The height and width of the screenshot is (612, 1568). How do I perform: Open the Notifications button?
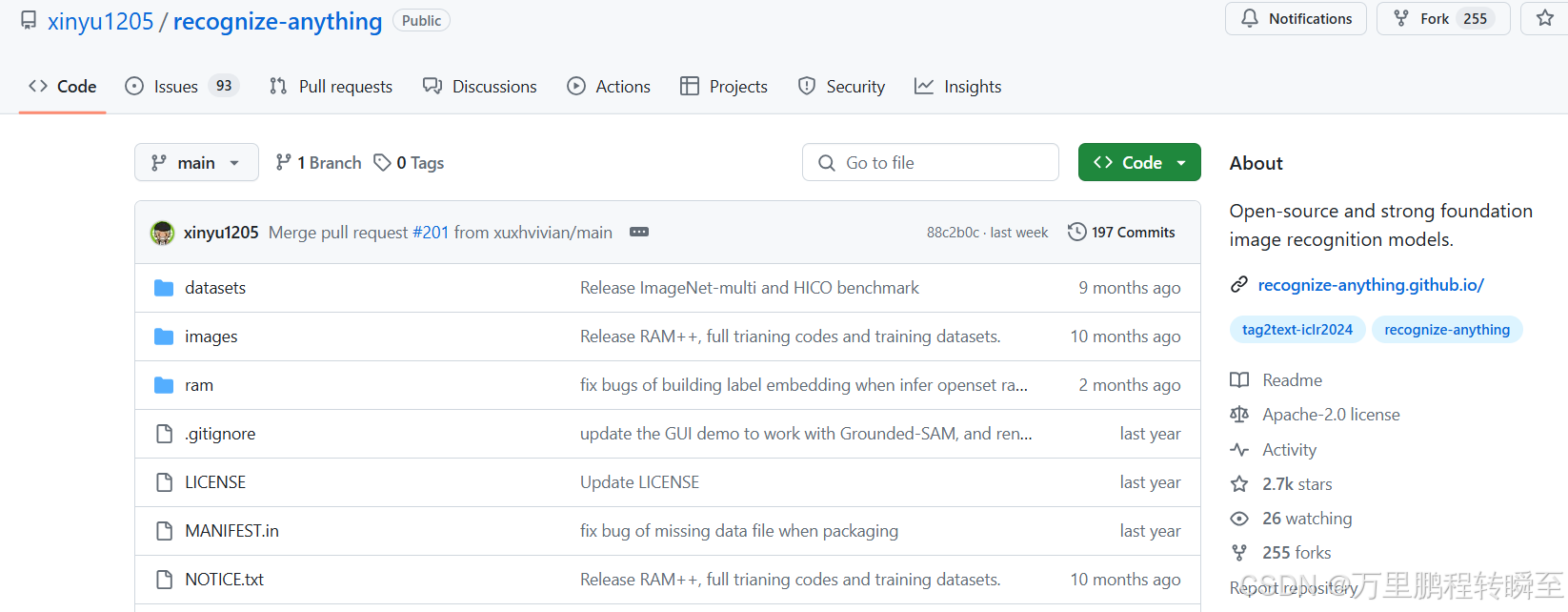(x=1296, y=19)
